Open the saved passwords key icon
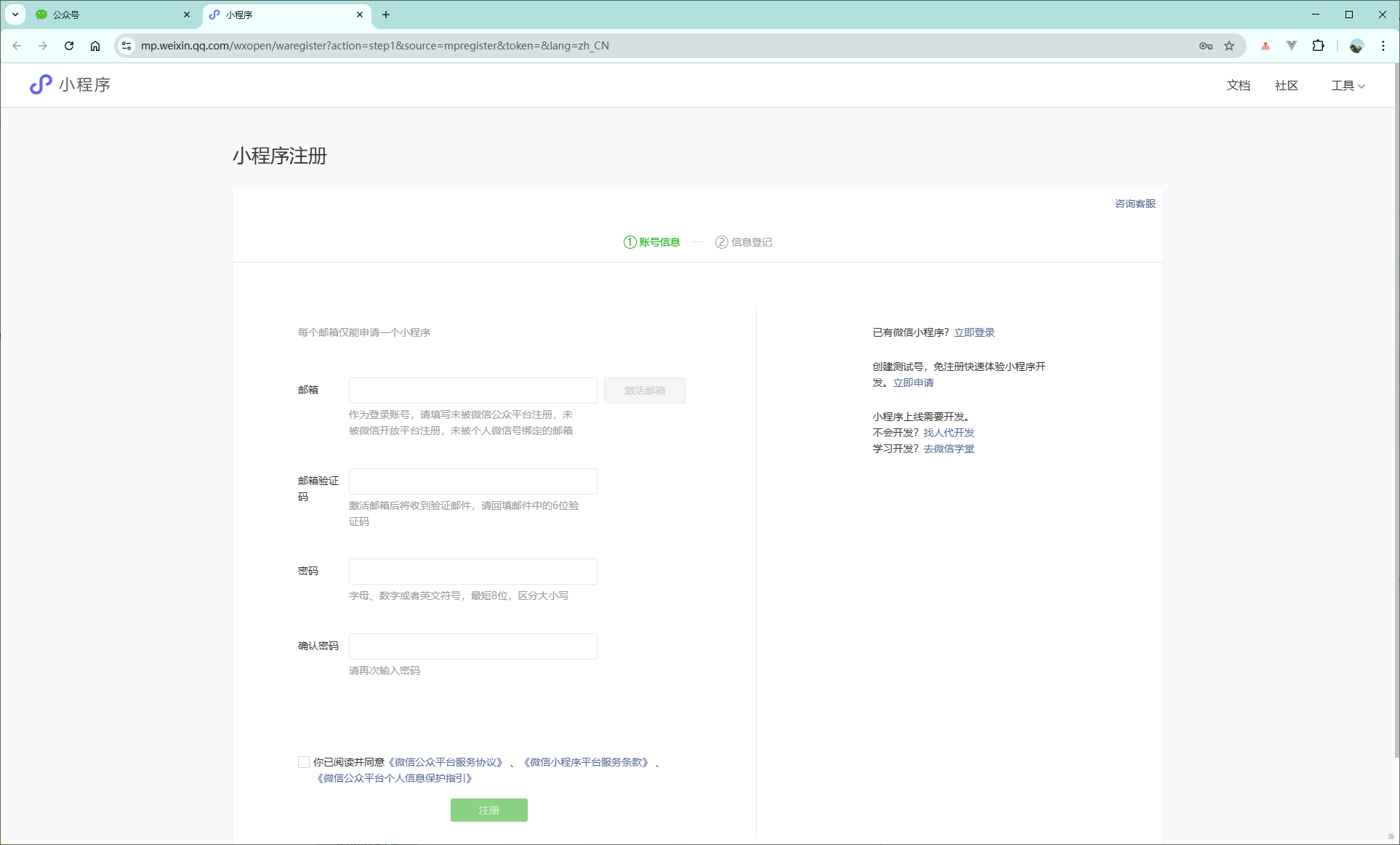This screenshot has height=845, width=1400. 1206,46
